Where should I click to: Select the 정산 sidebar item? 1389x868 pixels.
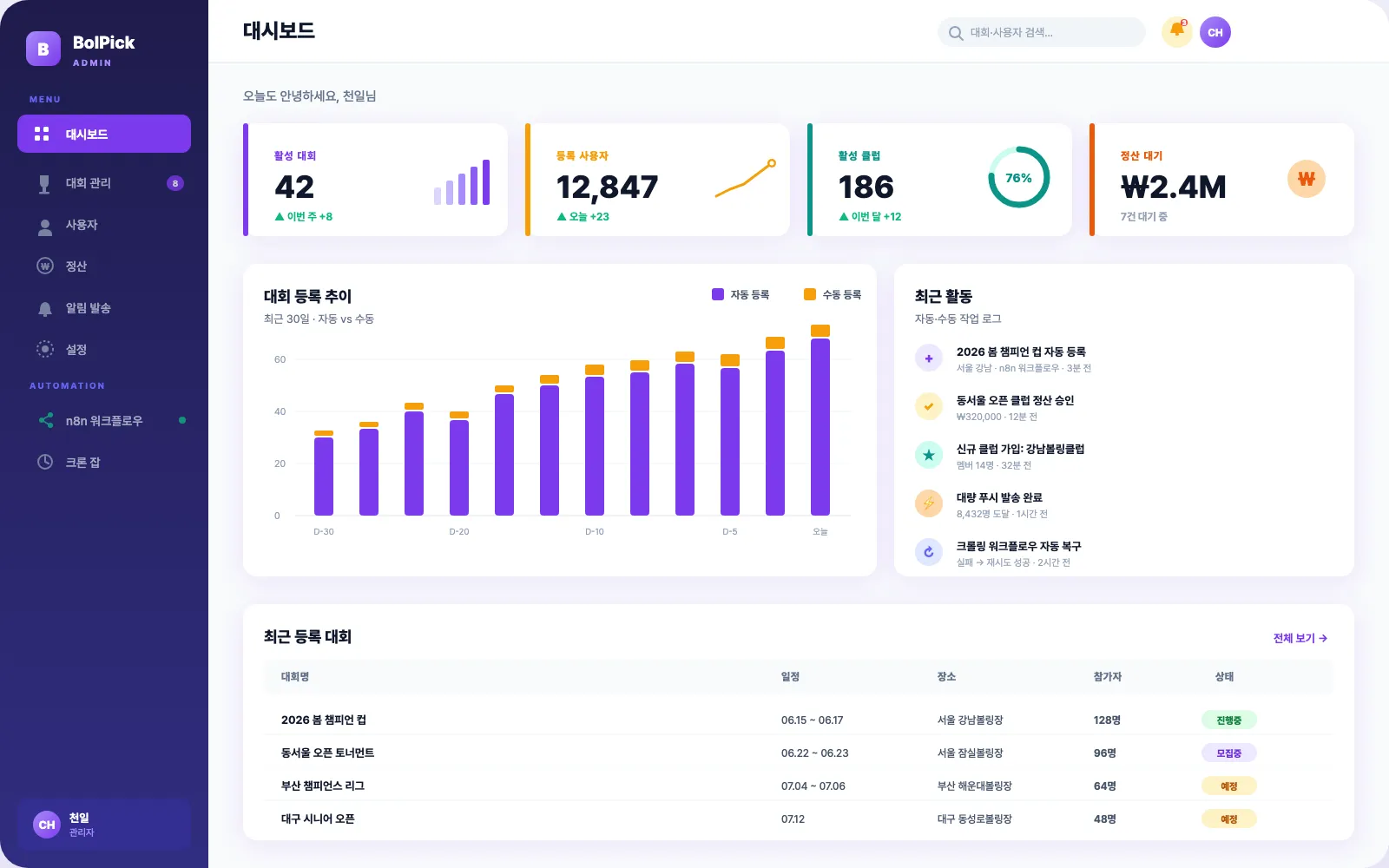tap(104, 266)
